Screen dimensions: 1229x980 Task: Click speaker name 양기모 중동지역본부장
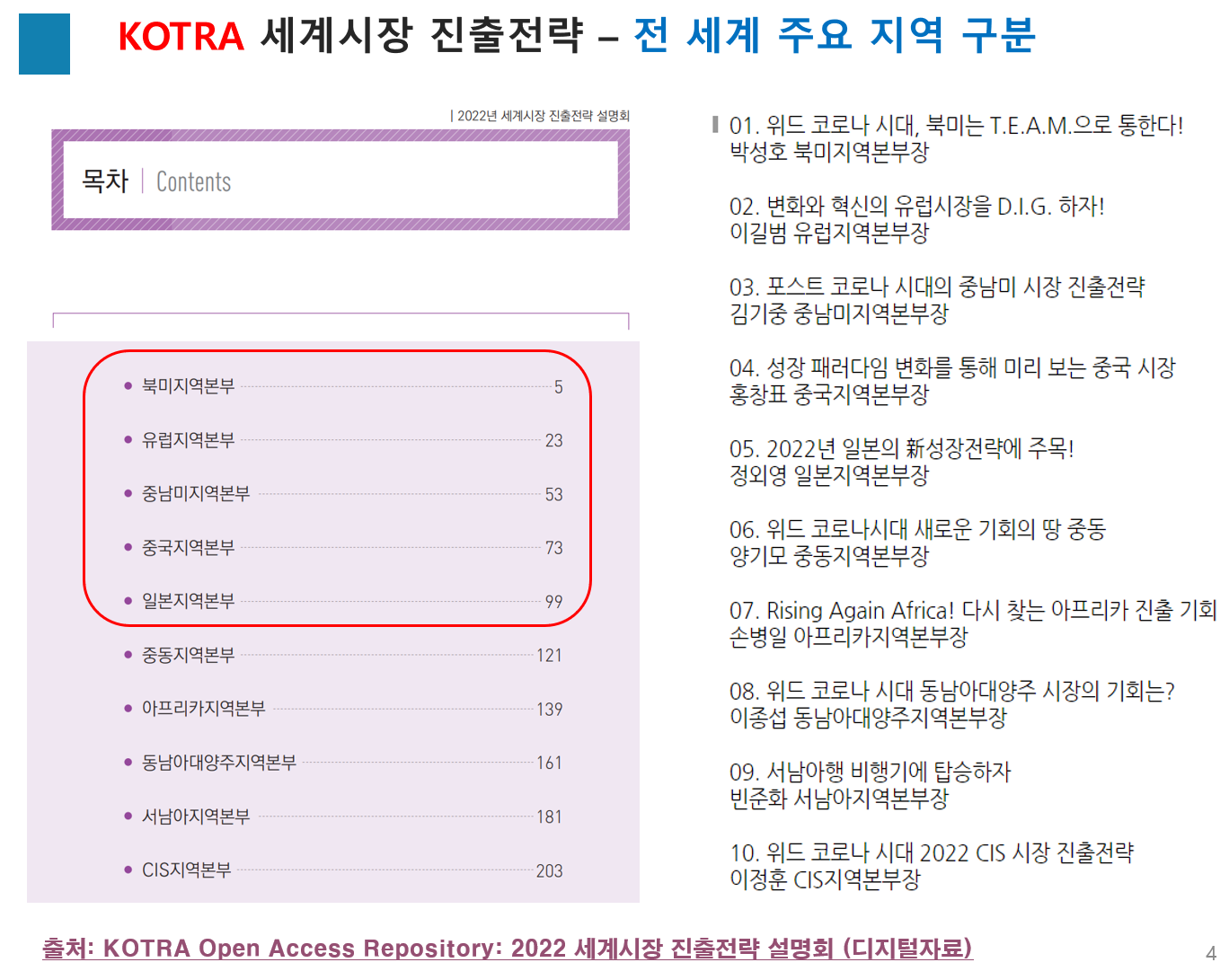(829, 556)
